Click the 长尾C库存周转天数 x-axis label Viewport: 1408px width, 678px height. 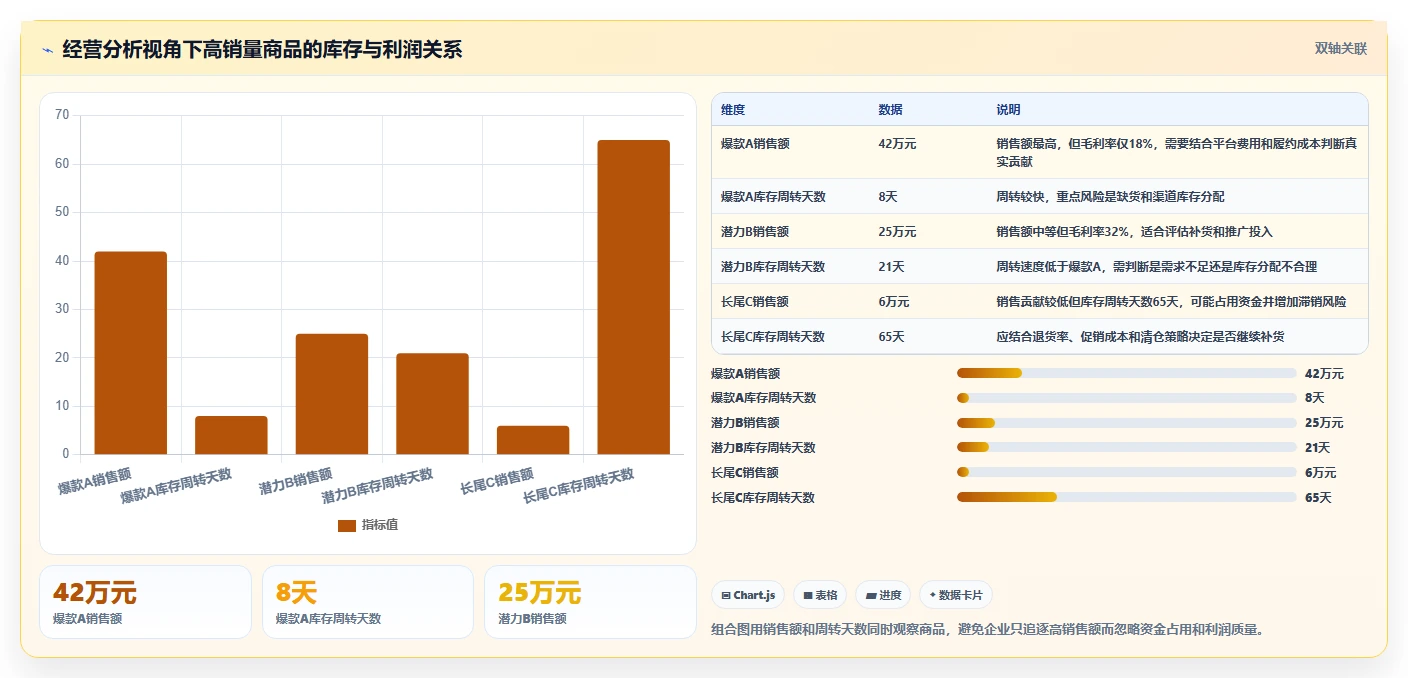coord(579,486)
